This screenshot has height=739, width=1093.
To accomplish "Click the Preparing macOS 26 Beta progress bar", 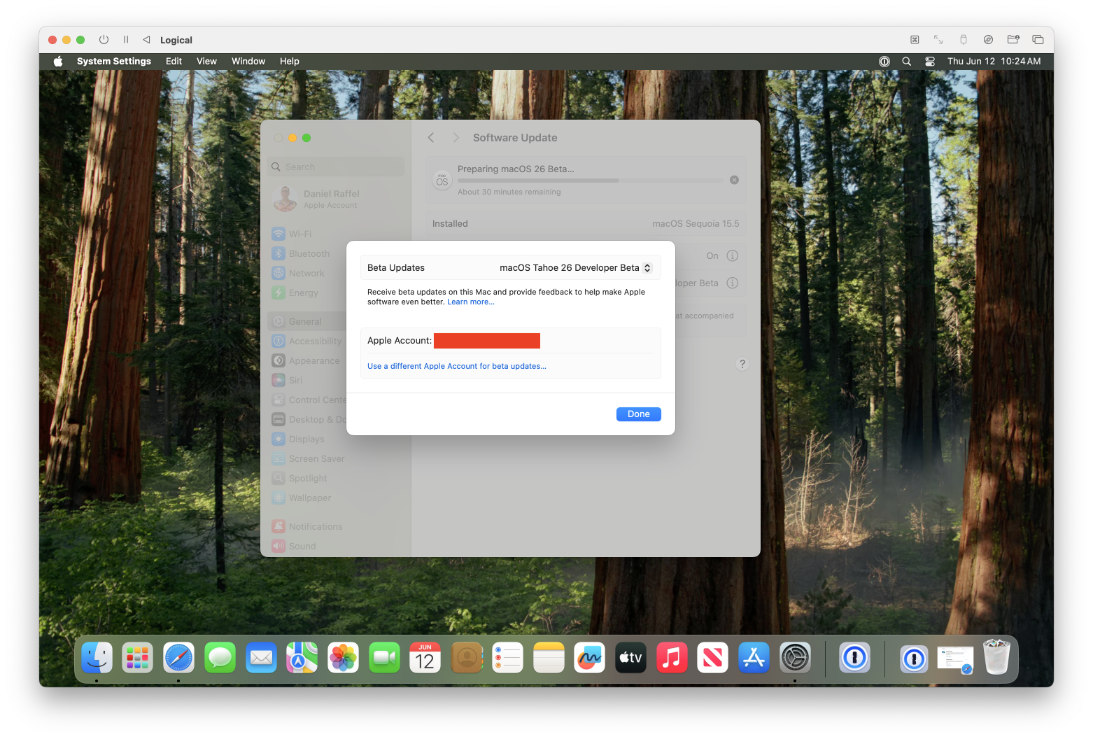I will [590, 181].
